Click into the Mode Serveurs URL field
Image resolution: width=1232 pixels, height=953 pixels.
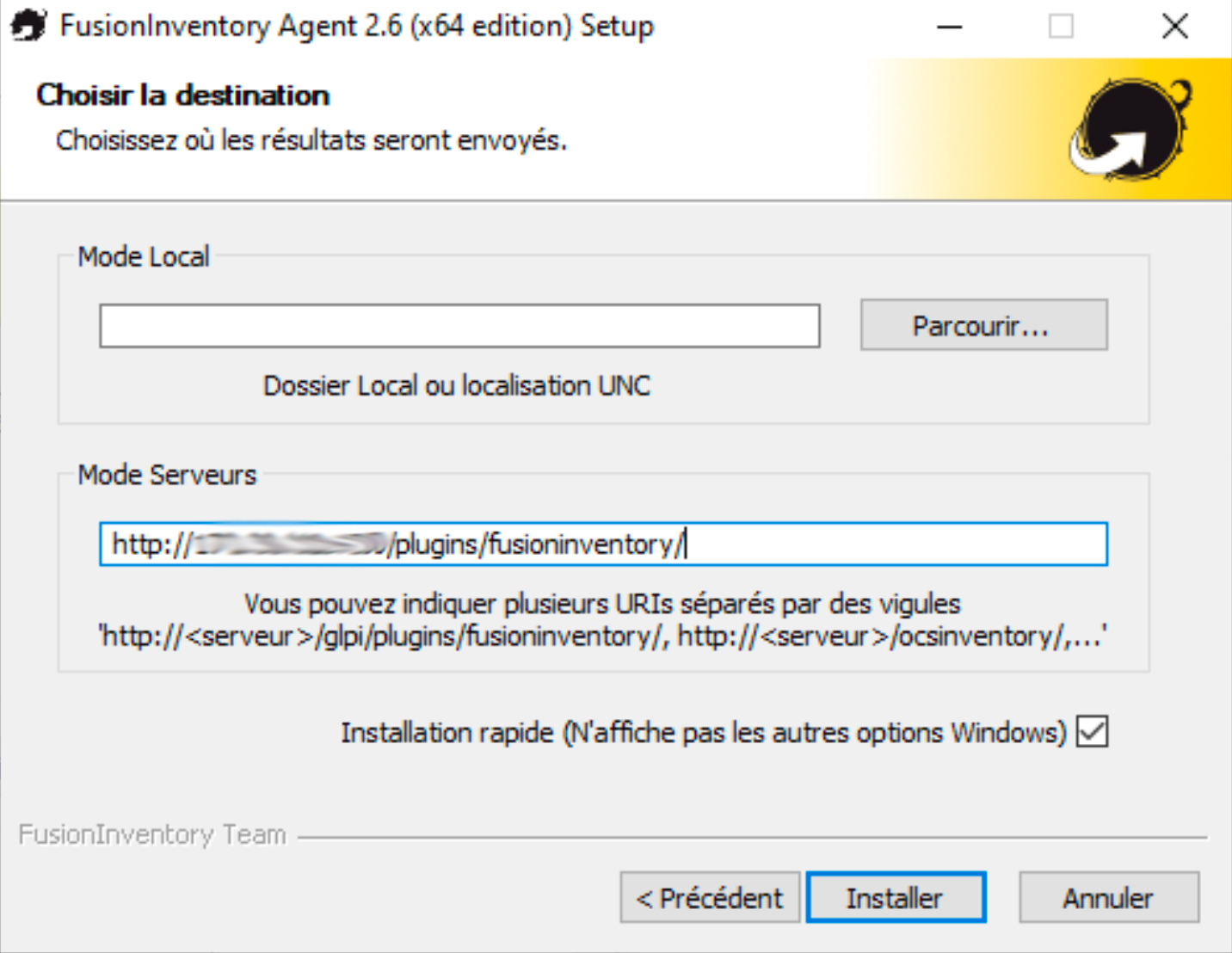point(895,544)
